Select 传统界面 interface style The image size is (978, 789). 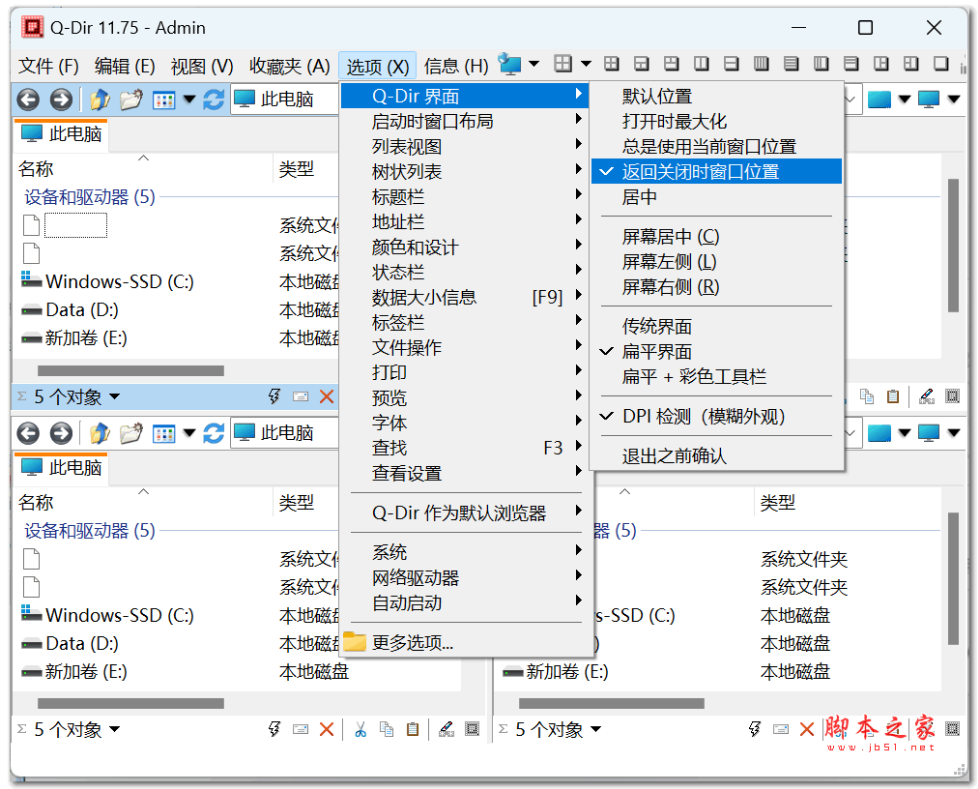717,326
